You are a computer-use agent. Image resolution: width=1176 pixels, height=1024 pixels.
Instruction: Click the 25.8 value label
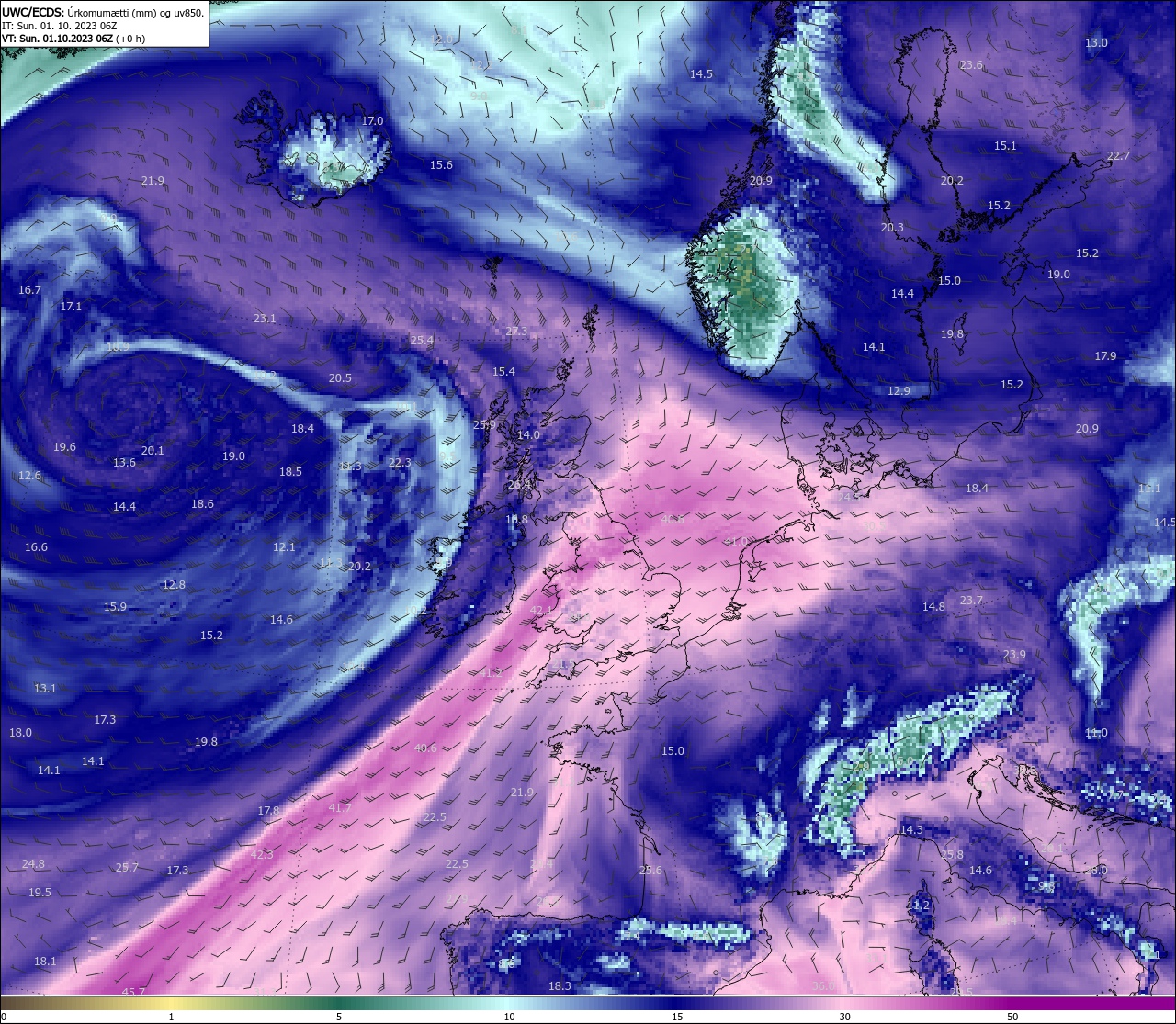(x=952, y=855)
